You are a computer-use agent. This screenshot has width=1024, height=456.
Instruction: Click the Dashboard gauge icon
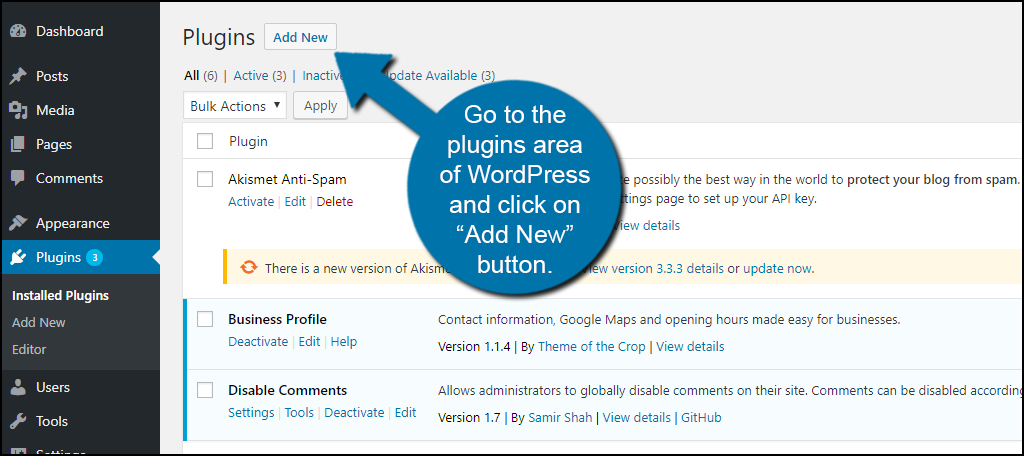18,32
